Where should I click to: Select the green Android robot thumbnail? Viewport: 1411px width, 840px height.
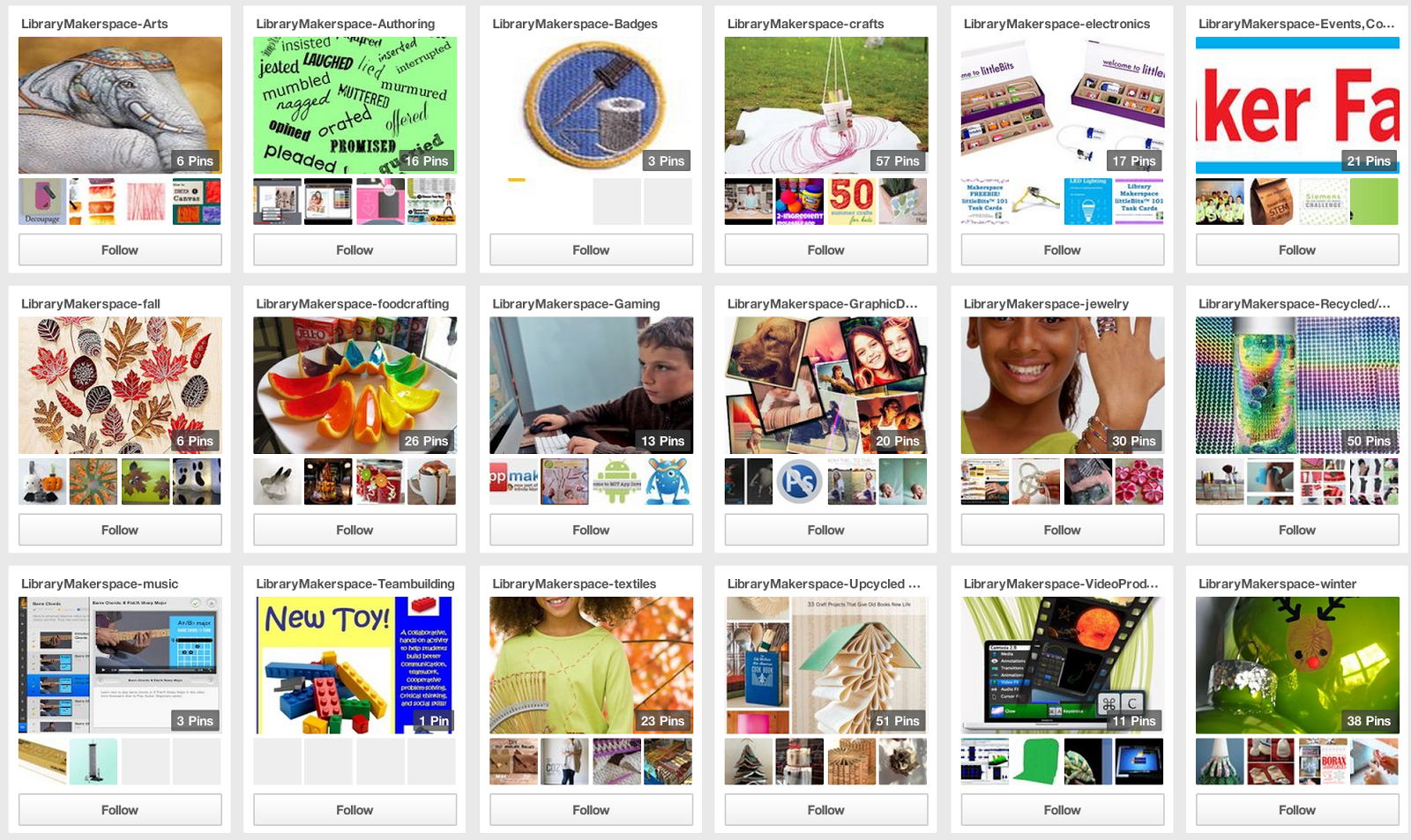[x=616, y=481]
